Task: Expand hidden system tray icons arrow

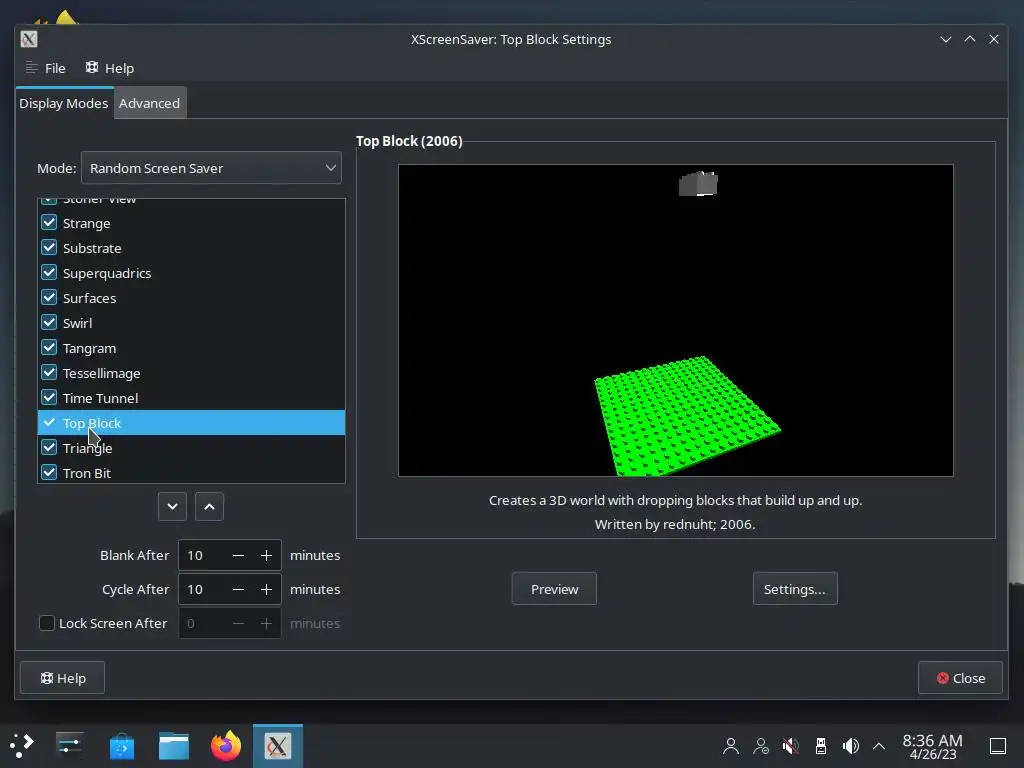Action: [879, 746]
